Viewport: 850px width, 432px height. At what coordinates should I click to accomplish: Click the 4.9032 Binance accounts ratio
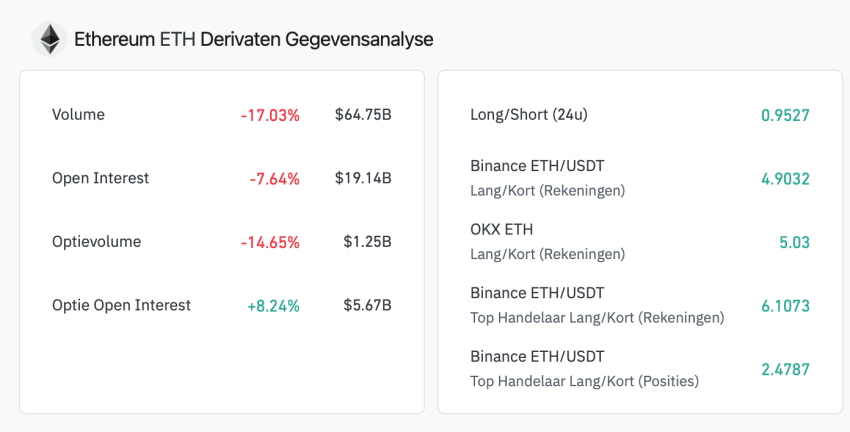[x=785, y=179]
